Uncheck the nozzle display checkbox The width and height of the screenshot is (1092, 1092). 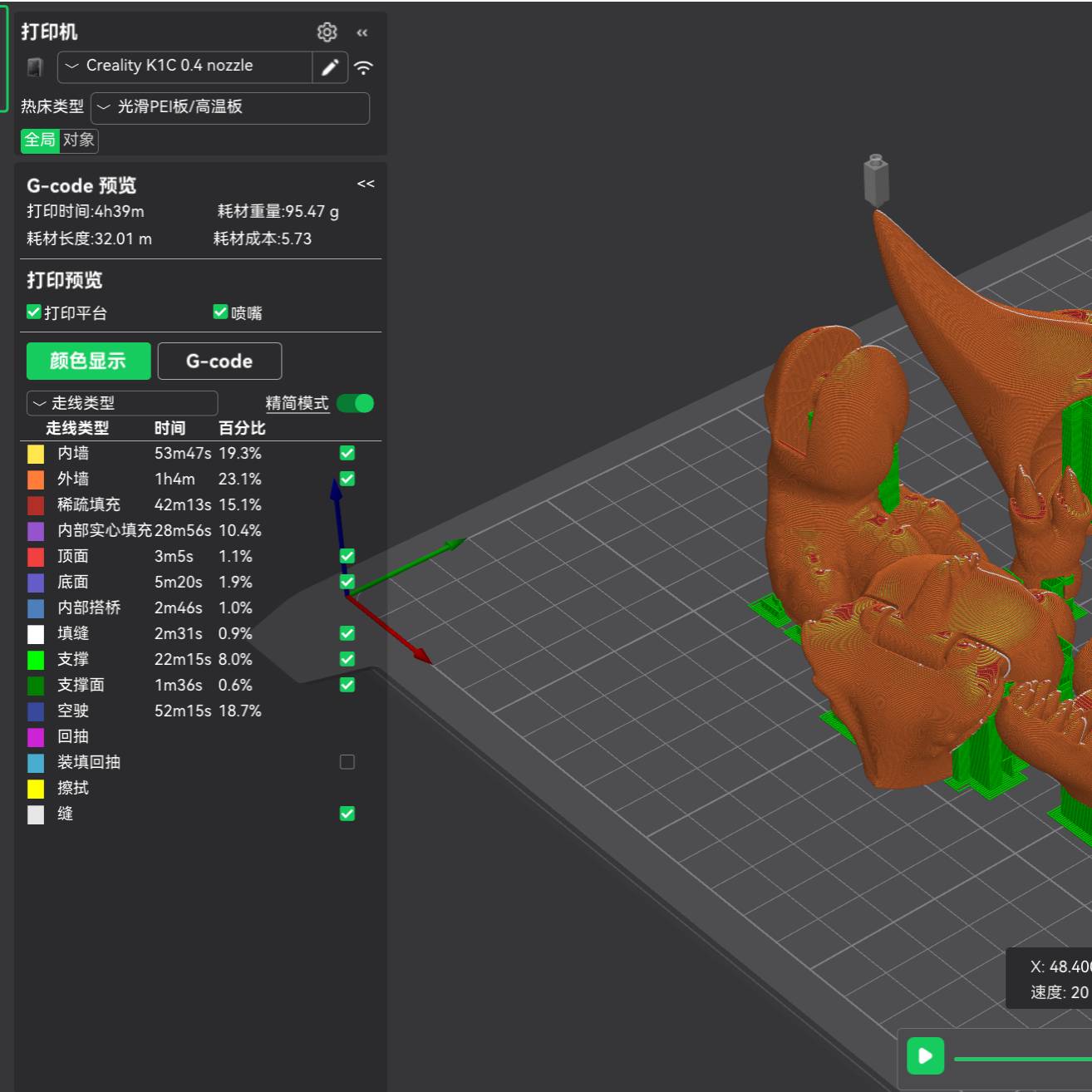[220, 312]
